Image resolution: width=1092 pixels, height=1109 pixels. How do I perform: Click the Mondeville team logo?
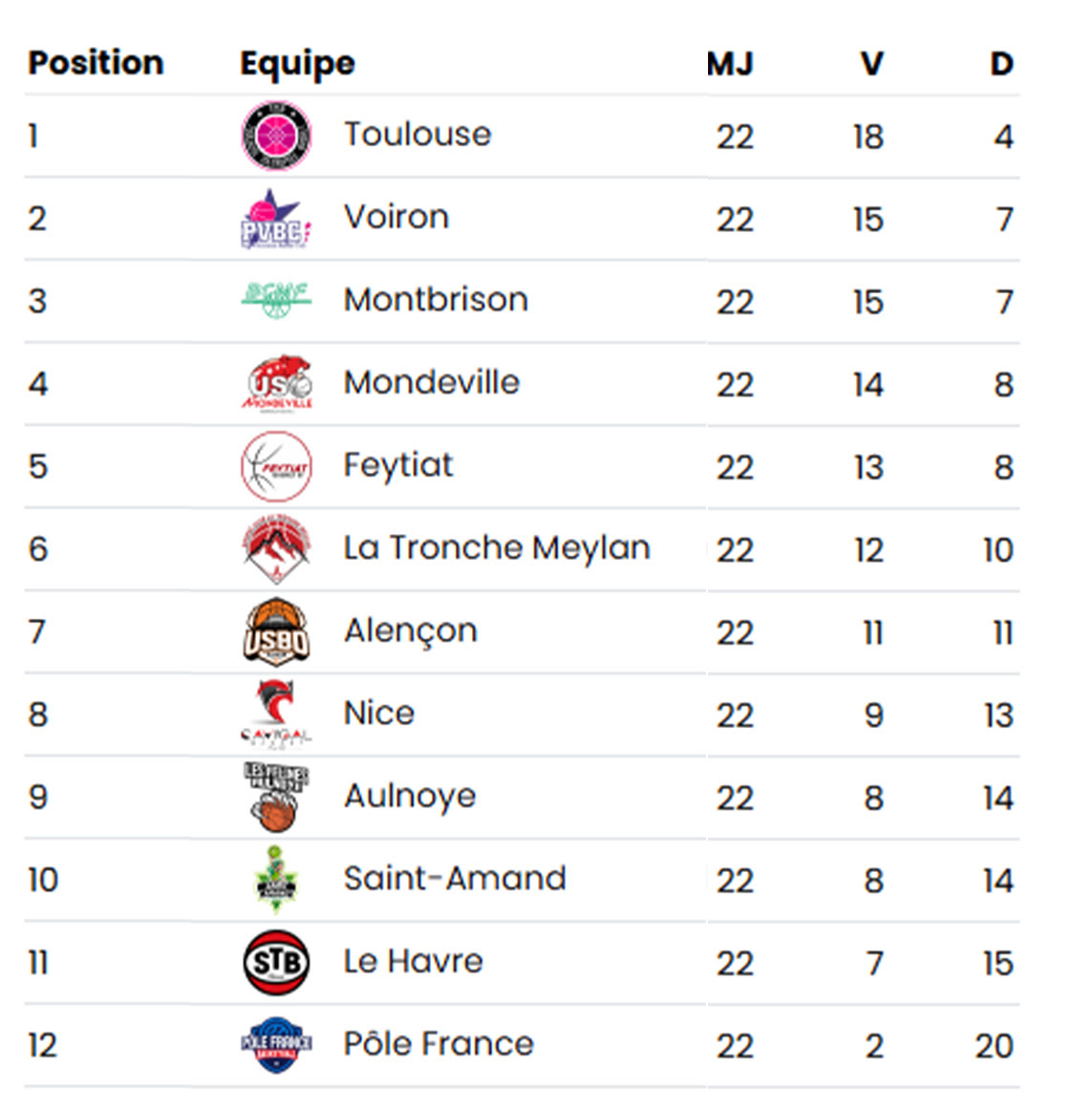pos(276,383)
